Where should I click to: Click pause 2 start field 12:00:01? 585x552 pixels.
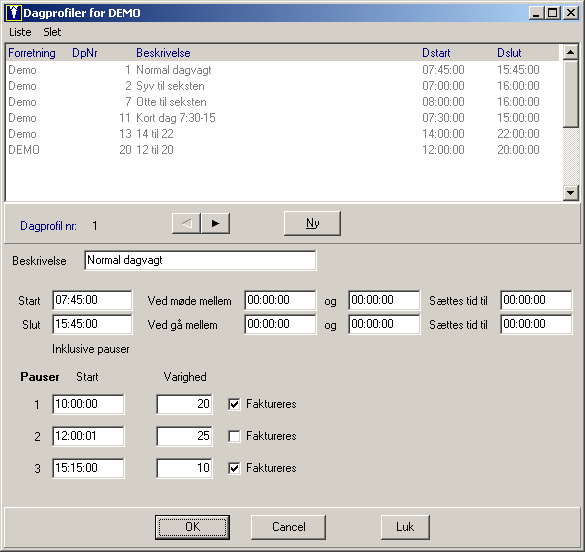pyautogui.click(x=88, y=436)
